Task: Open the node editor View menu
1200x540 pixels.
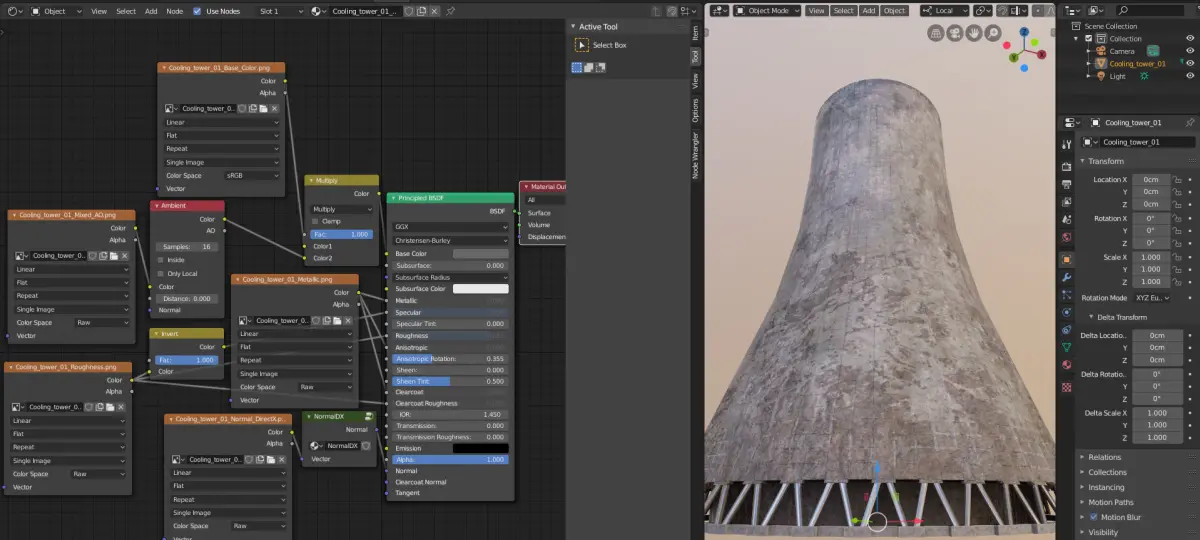Action: click(x=99, y=10)
